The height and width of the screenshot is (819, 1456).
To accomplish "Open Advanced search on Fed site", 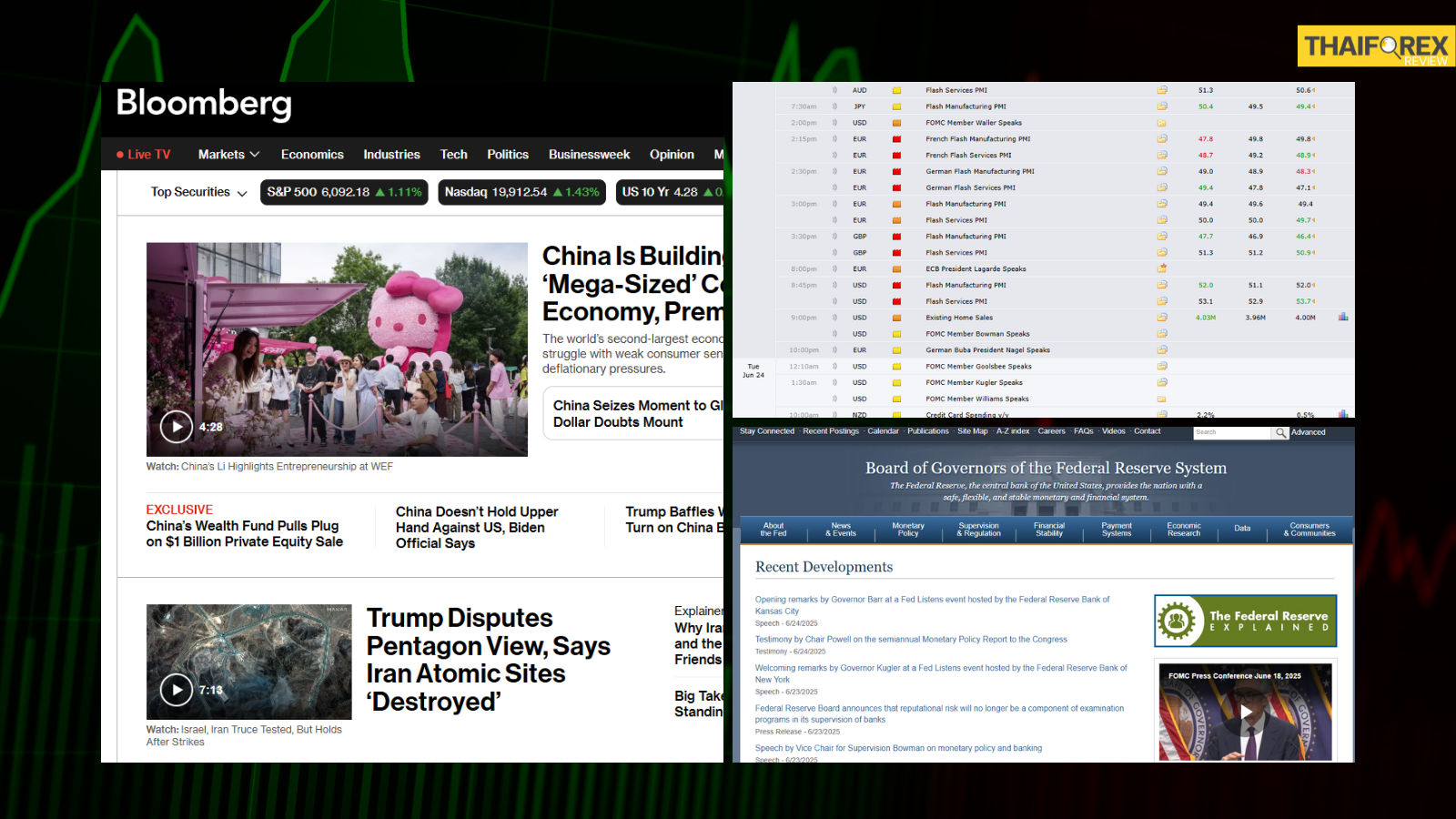I will (x=1308, y=432).
